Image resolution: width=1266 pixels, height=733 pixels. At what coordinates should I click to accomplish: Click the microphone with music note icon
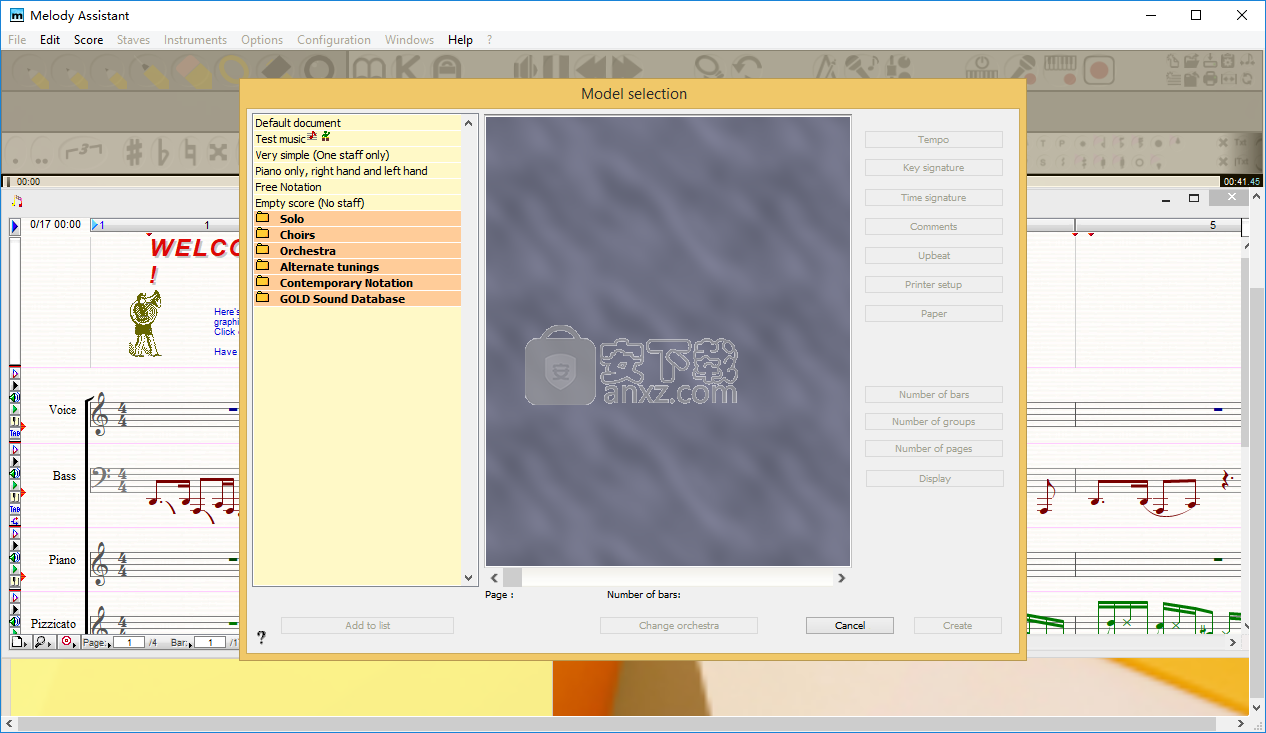(x=862, y=68)
